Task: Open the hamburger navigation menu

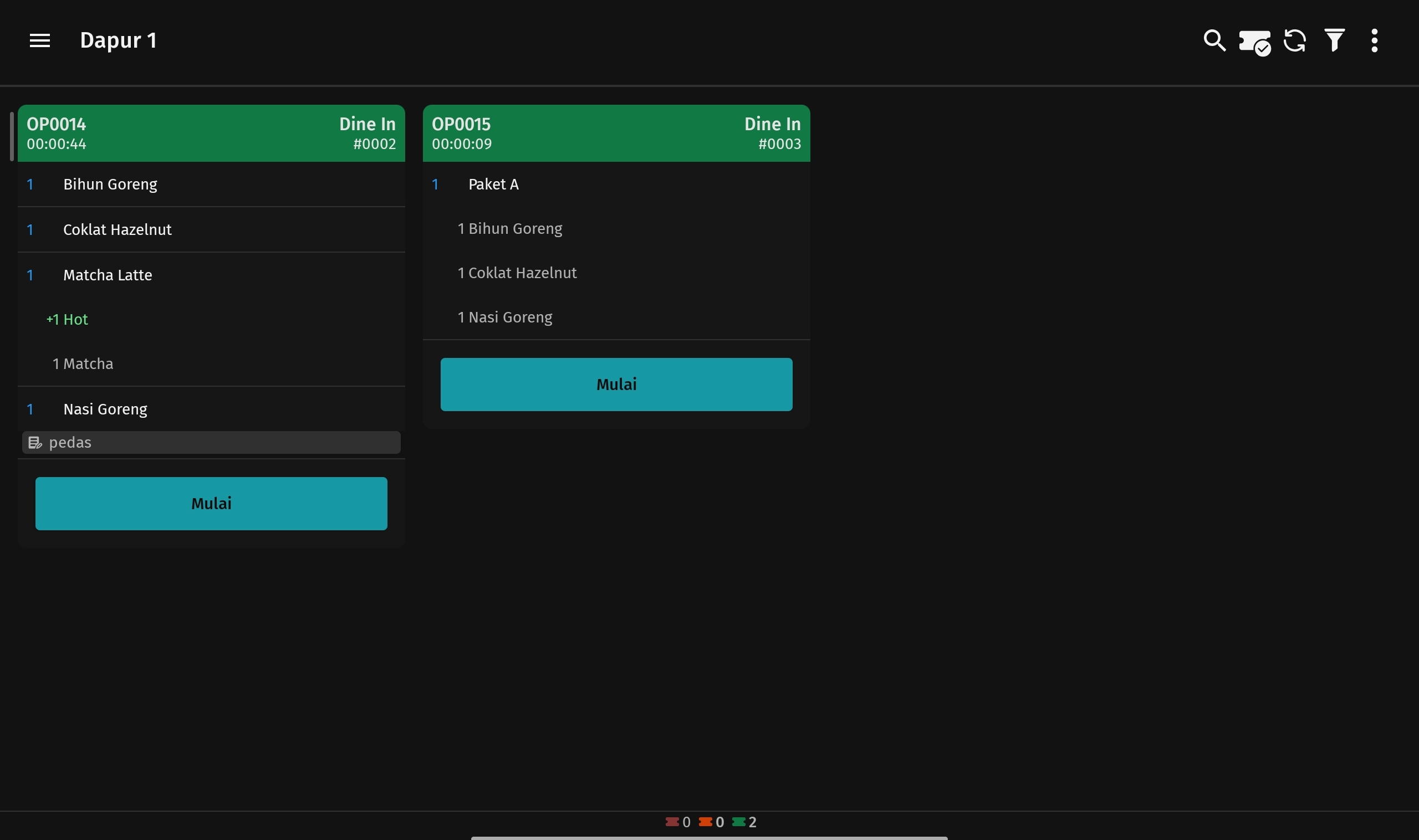Action: 40,41
